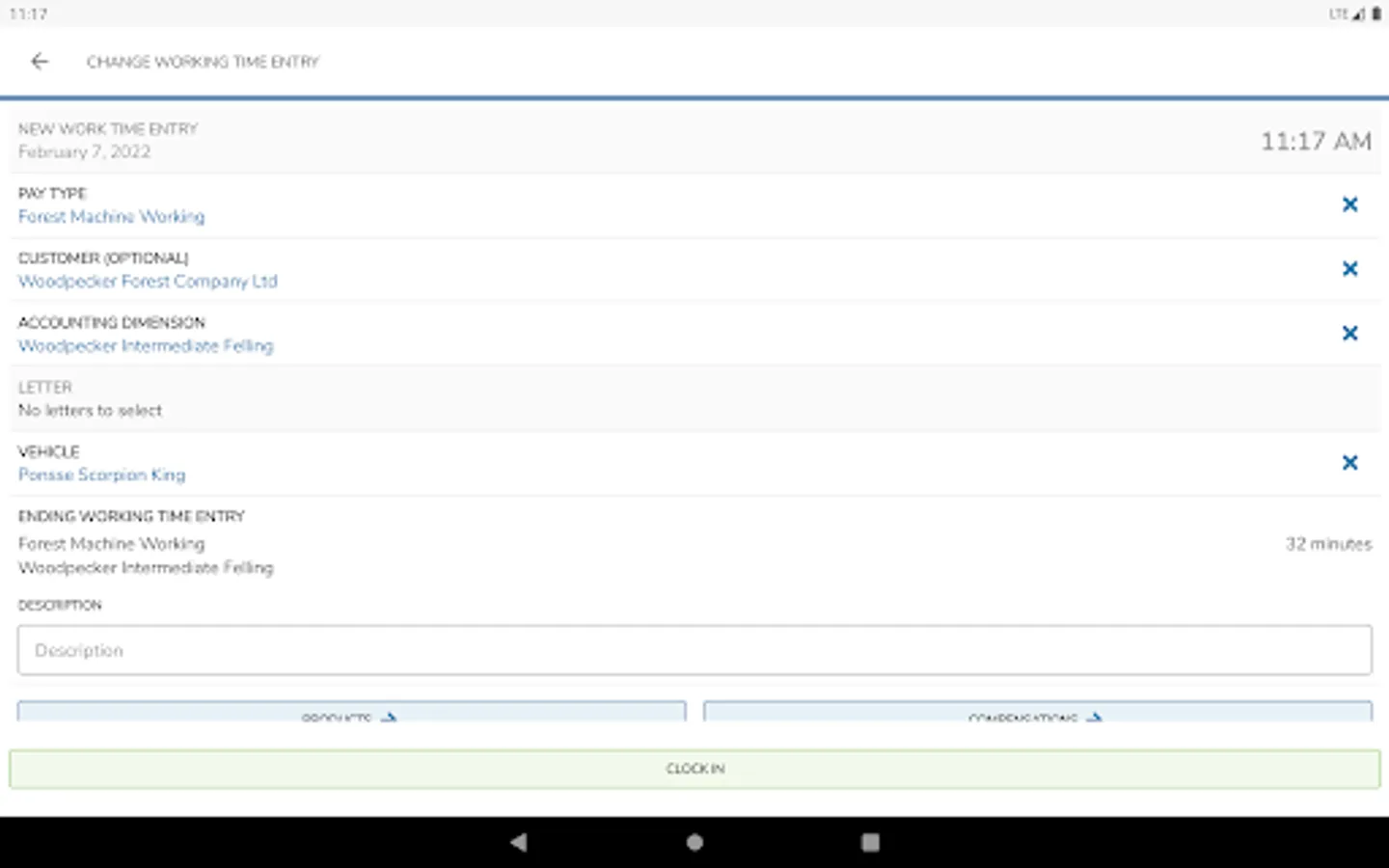1389x868 pixels.
Task: Select Ending Working Time Entry heading
Action: [131, 517]
